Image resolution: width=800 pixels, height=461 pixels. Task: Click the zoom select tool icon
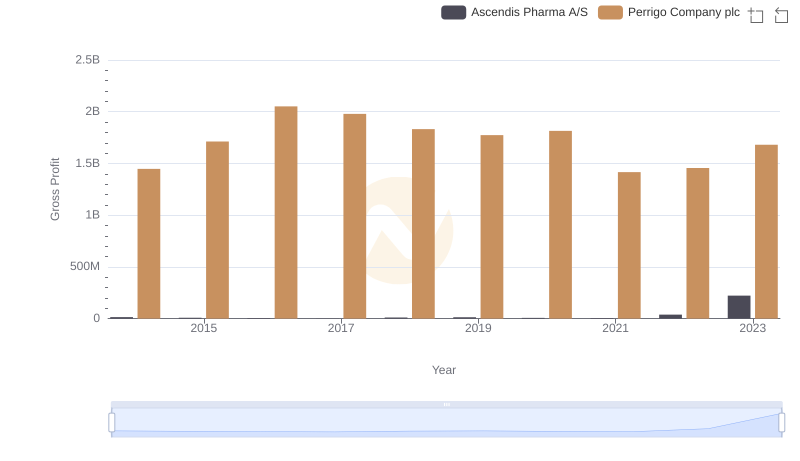click(x=756, y=15)
